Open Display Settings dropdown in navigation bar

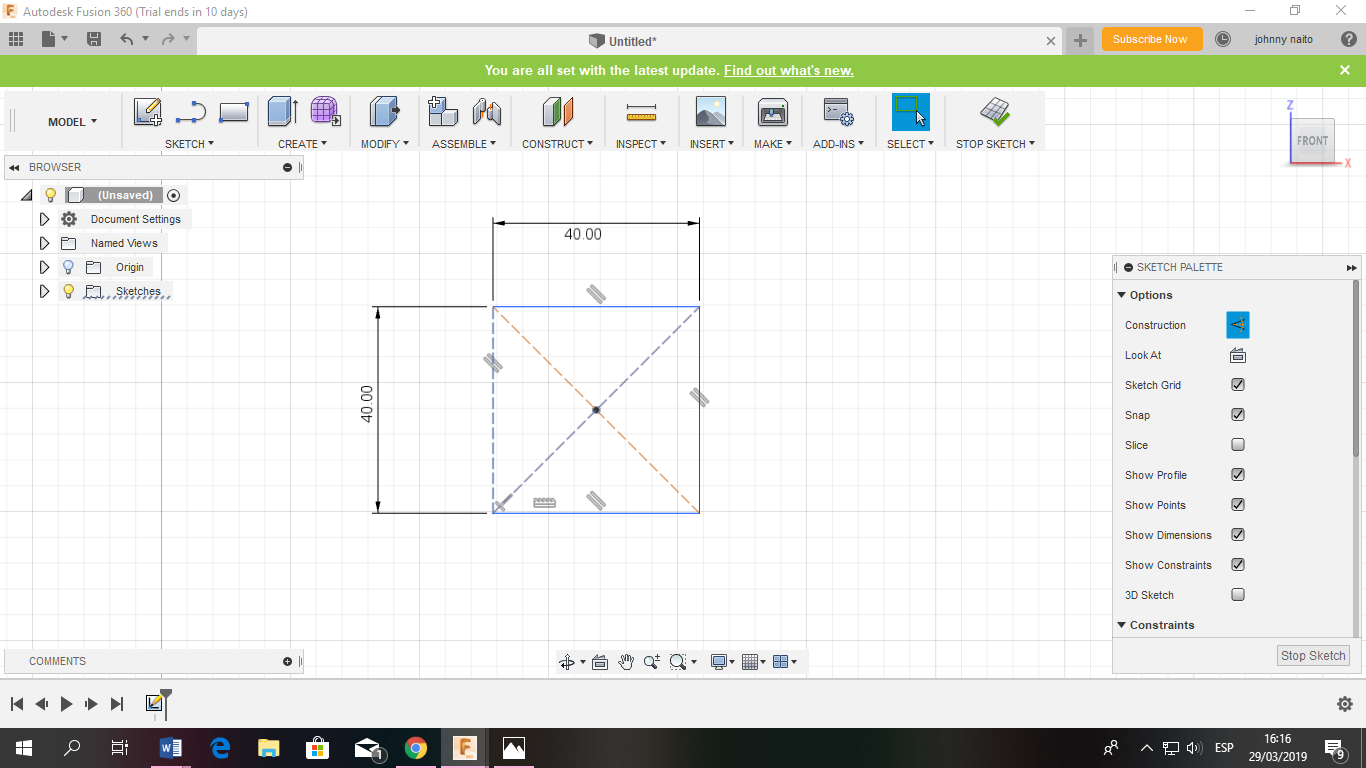click(x=722, y=661)
